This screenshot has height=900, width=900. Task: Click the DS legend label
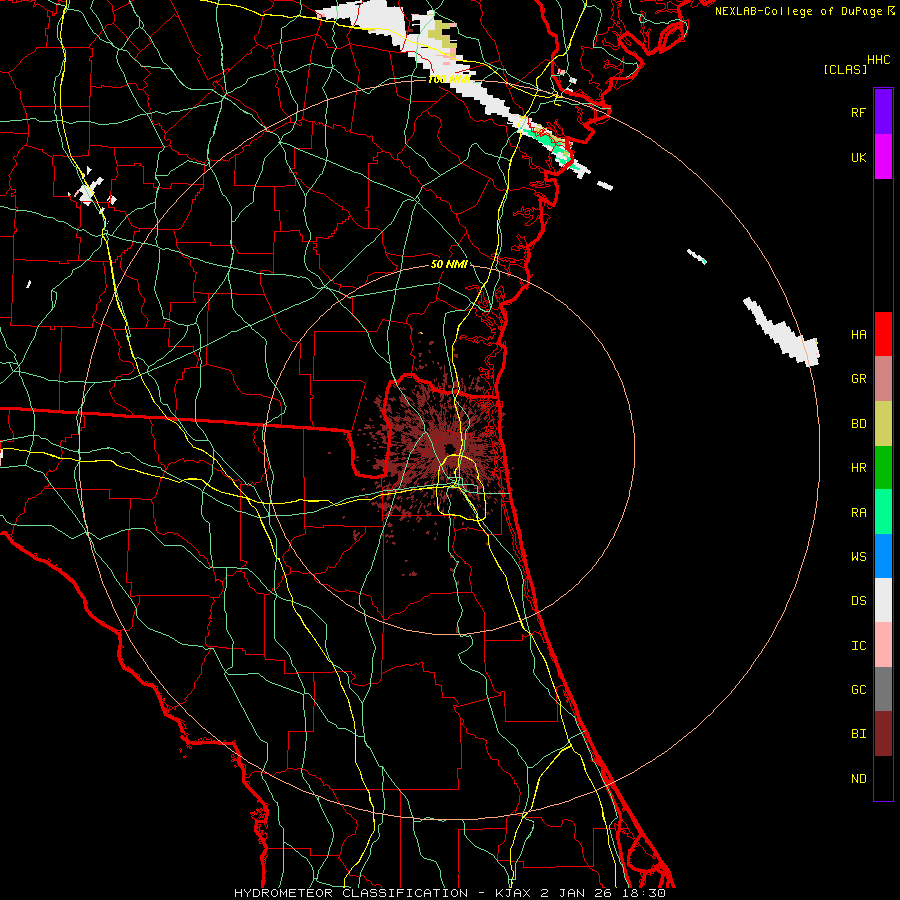coord(858,601)
